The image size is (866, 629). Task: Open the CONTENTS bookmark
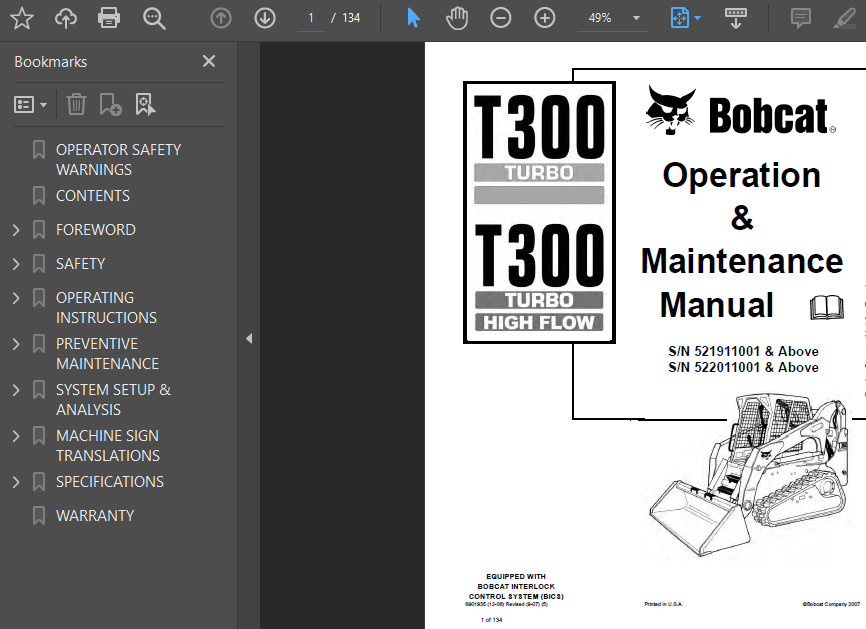click(x=93, y=195)
